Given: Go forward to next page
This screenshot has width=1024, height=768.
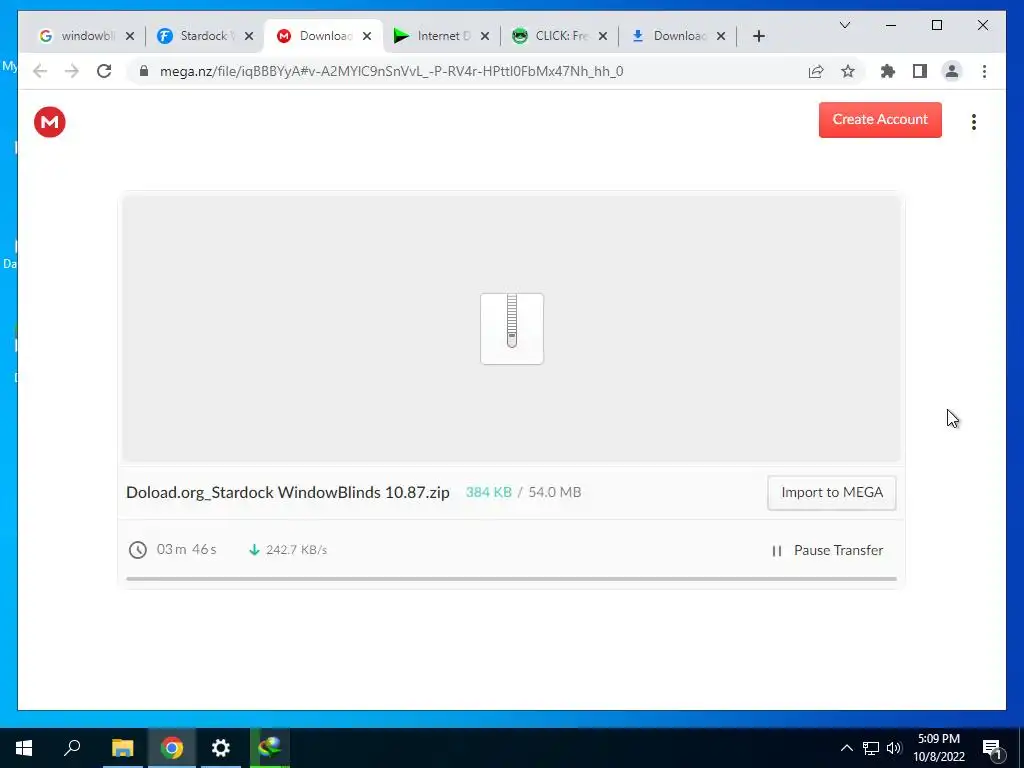Looking at the screenshot, I should click(72, 71).
